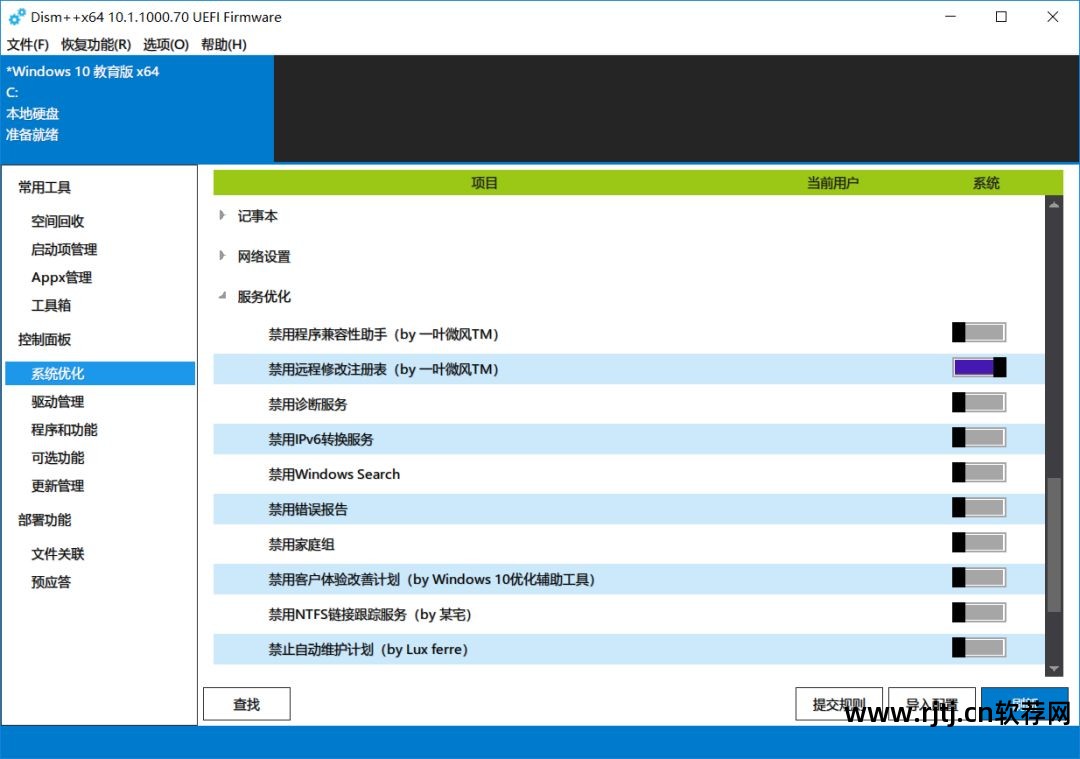The height and width of the screenshot is (759, 1080).
Task: Click the Dism++ gear icon in title bar
Action: pos(17,17)
